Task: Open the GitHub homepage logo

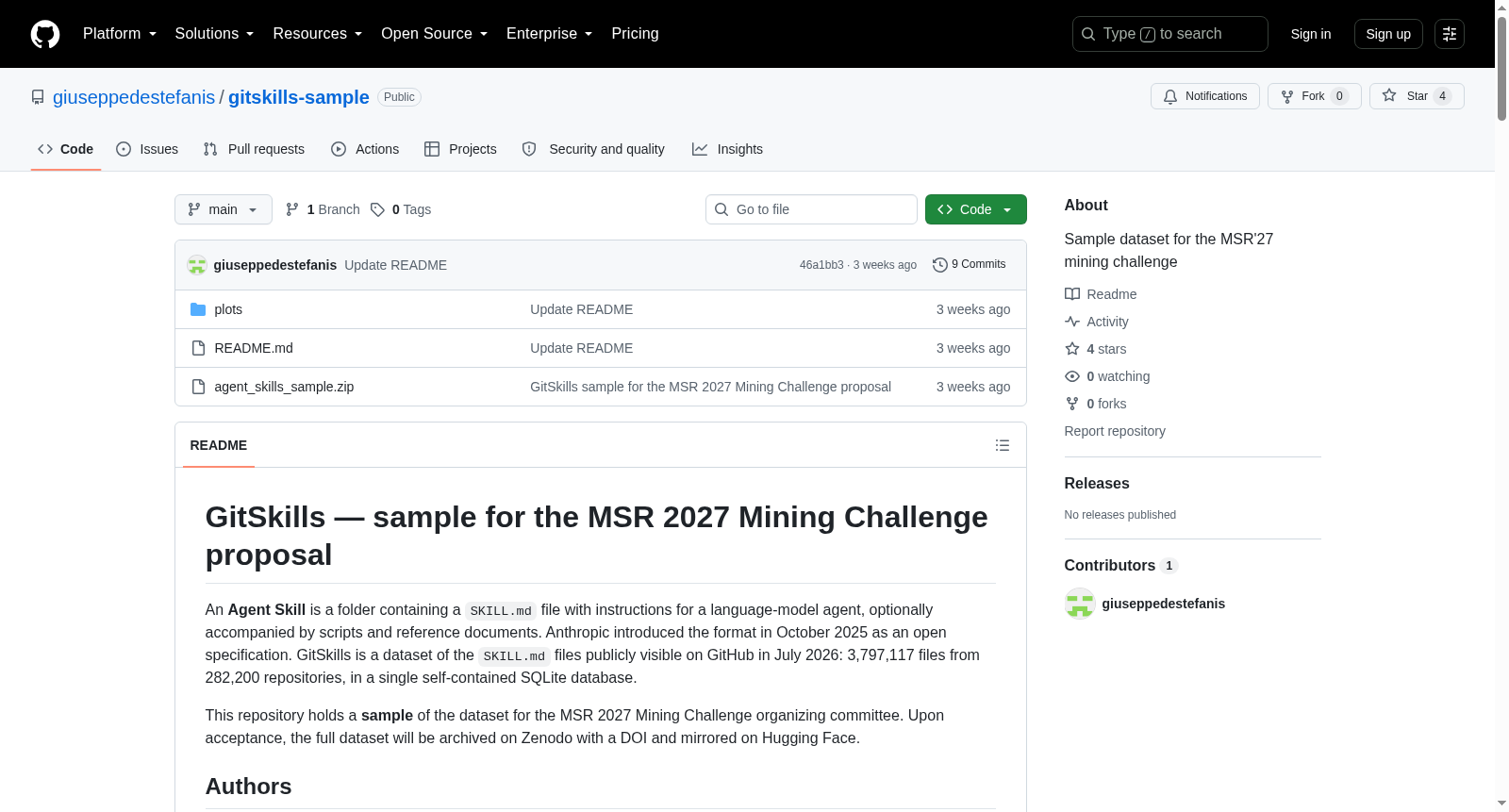Action: 45,34
